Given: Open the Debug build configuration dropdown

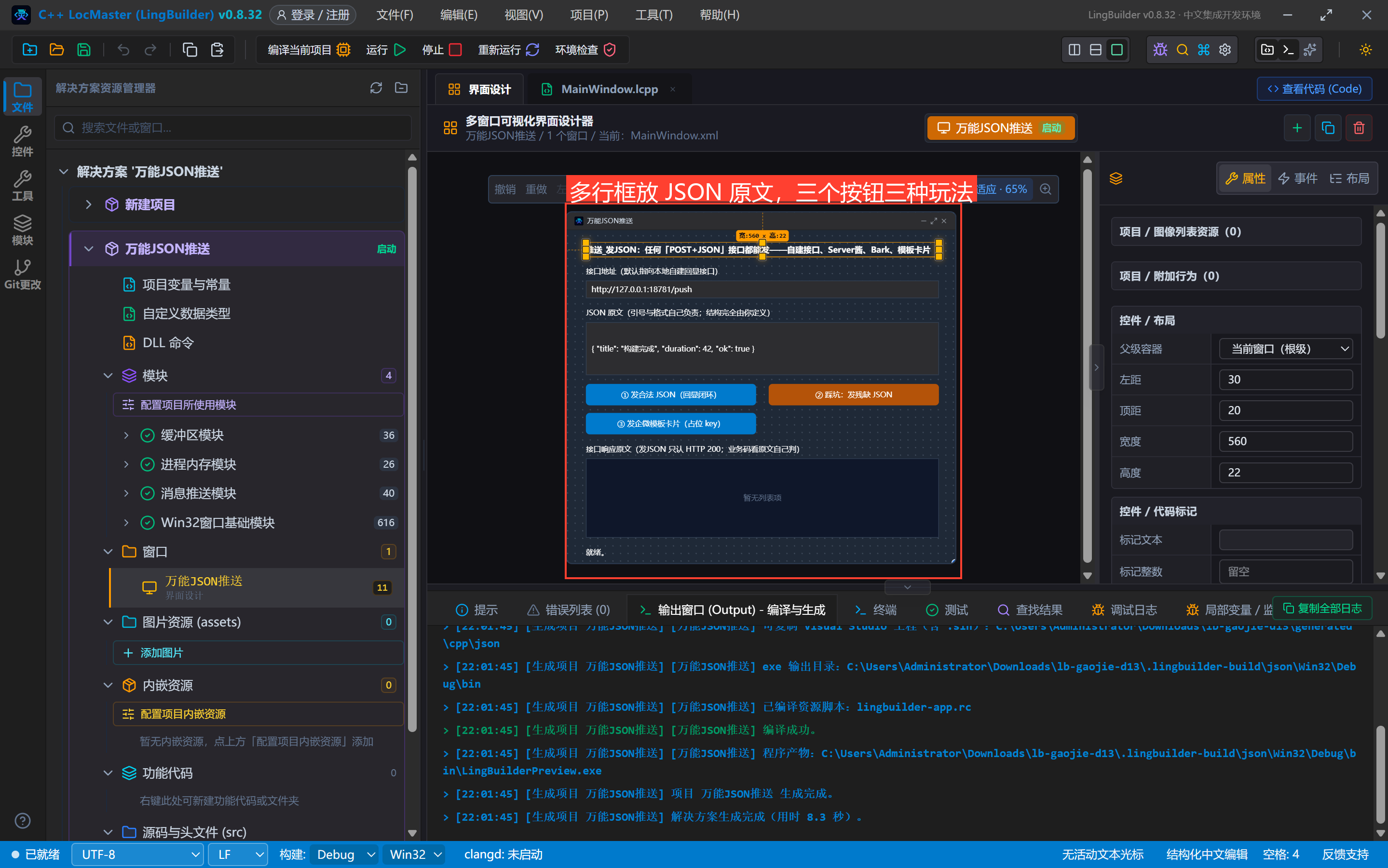Looking at the screenshot, I should [343, 854].
